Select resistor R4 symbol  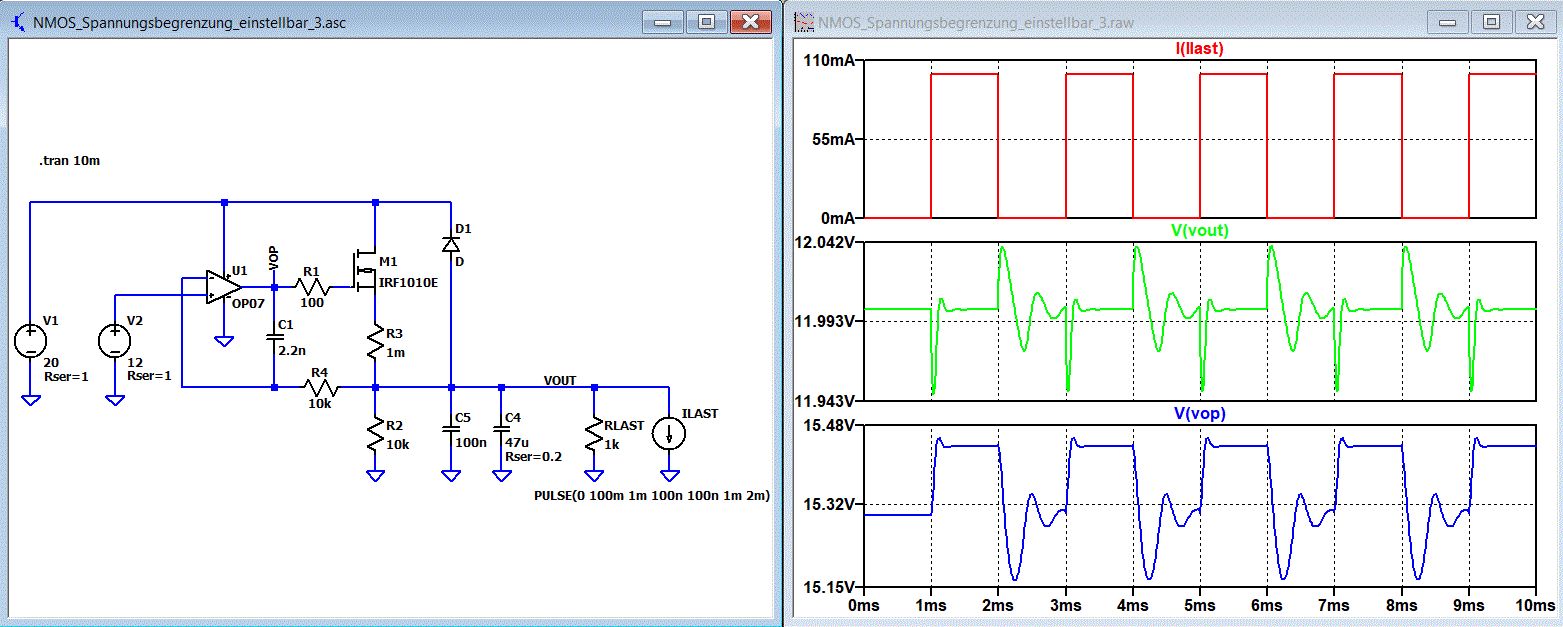[320, 386]
